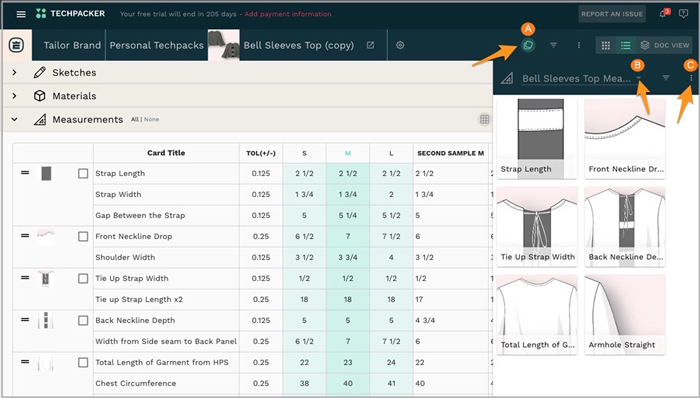This screenshot has height=398, width=700.
Task: Select the Tie up Strap Length x2 title
Action: point(139,299)
